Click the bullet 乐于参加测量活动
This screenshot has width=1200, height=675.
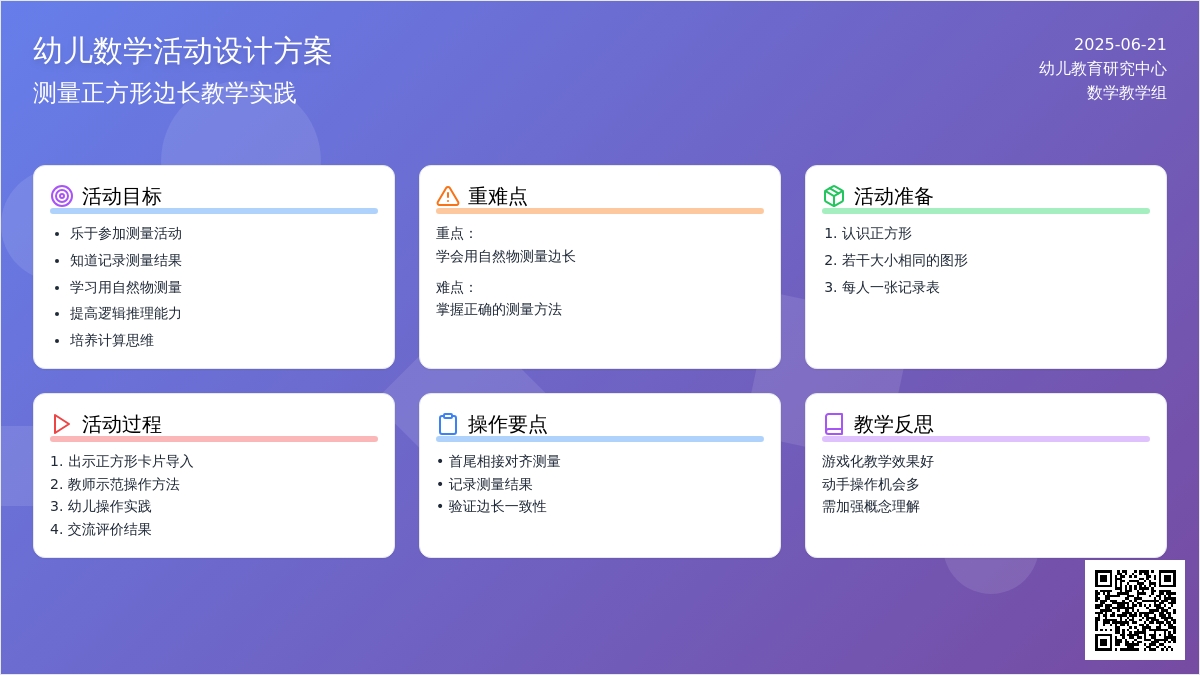pyautogui.click(x=126, y=233)
